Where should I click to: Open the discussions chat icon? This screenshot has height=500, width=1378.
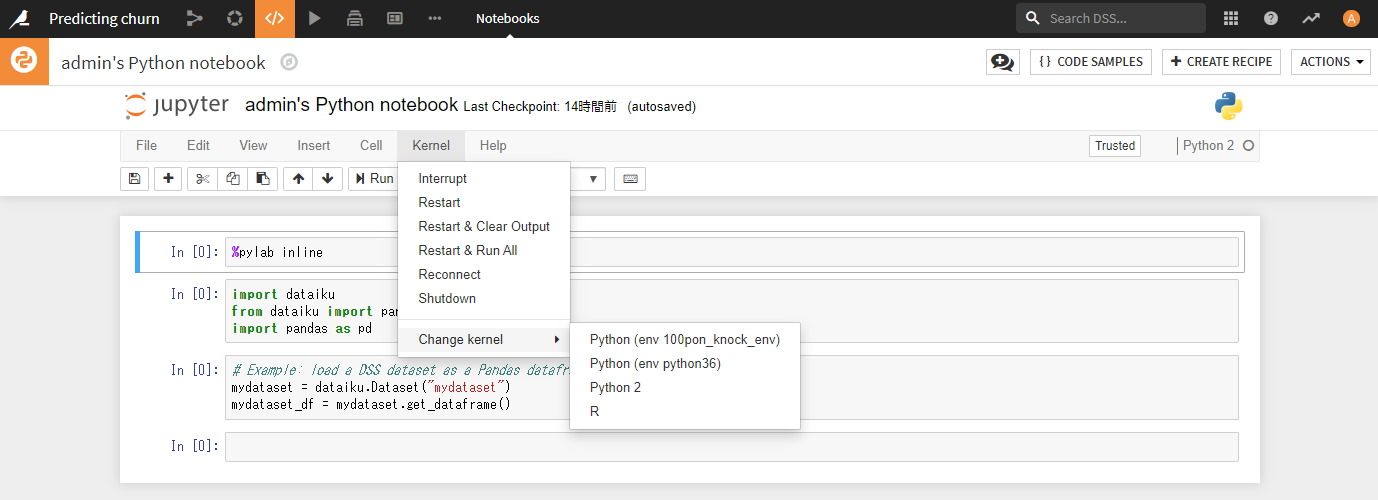point(1003,62)
